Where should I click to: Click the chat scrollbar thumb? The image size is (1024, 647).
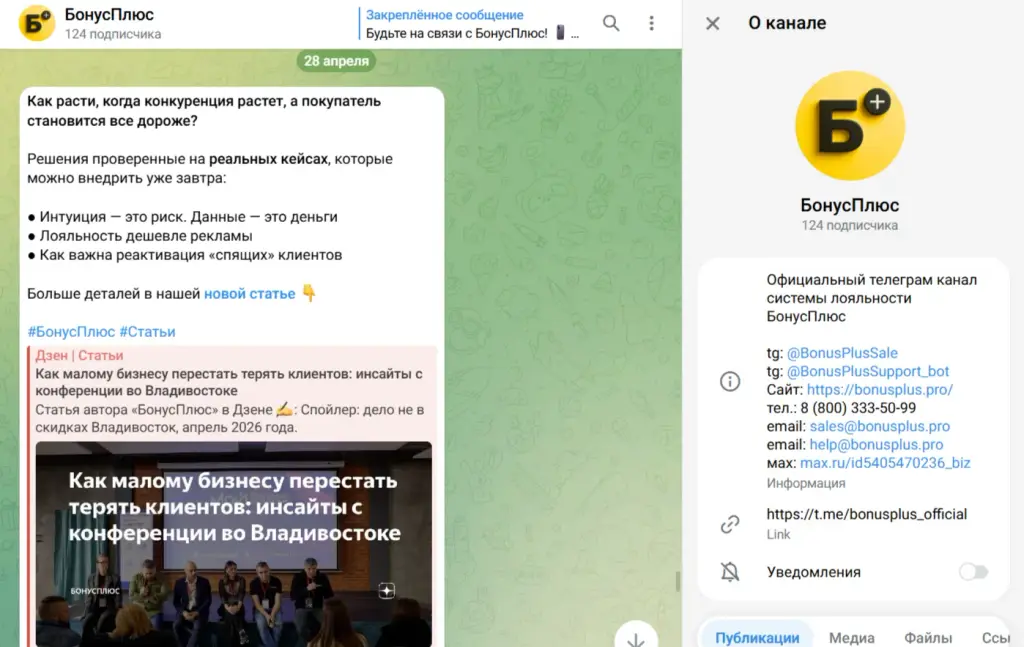tap(677, 581)
